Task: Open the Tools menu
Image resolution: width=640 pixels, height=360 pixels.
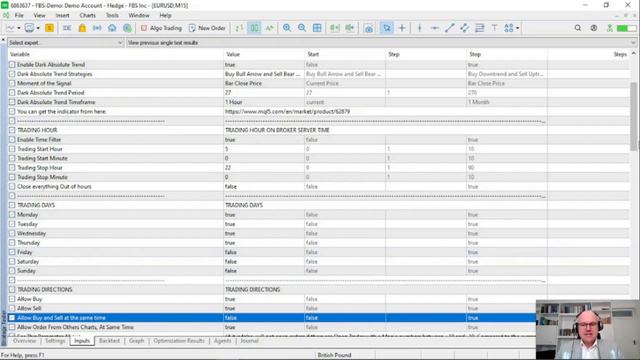Action: pyautogui.click(x=112, y=16)
